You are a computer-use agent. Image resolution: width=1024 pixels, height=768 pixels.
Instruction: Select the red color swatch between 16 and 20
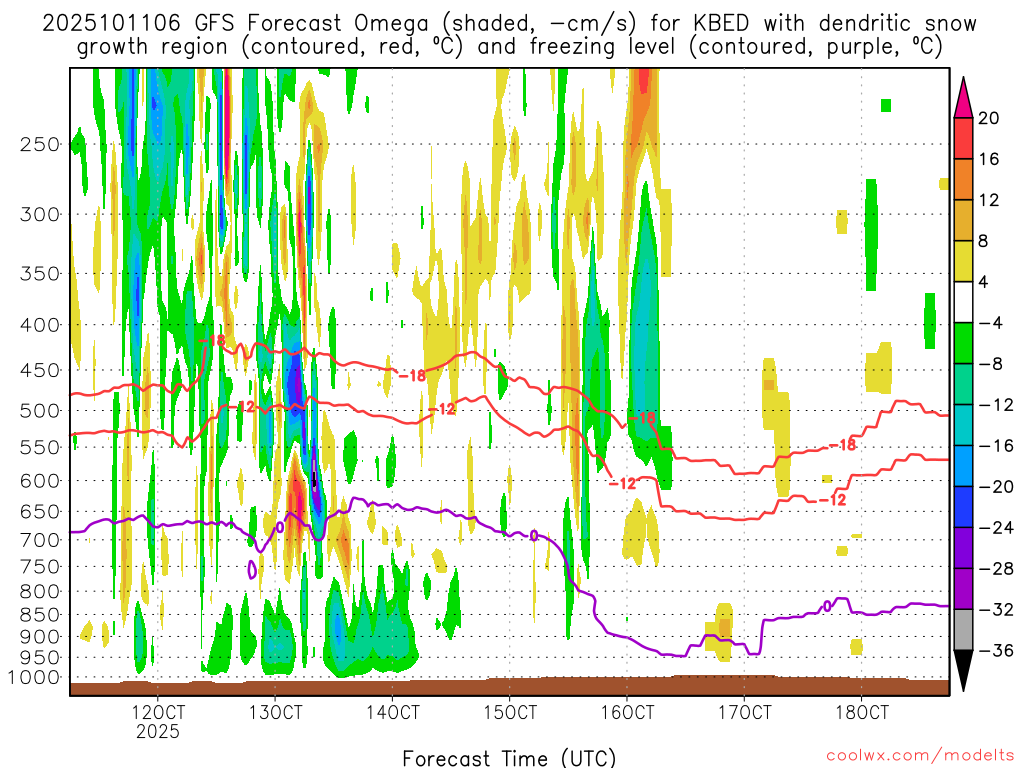[963, 138]
